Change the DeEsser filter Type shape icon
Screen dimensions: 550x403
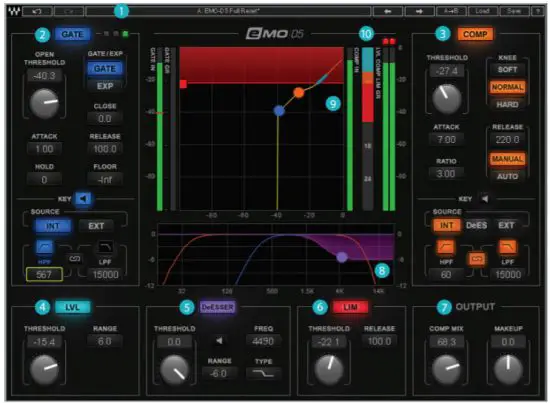[x=263, y=374]
